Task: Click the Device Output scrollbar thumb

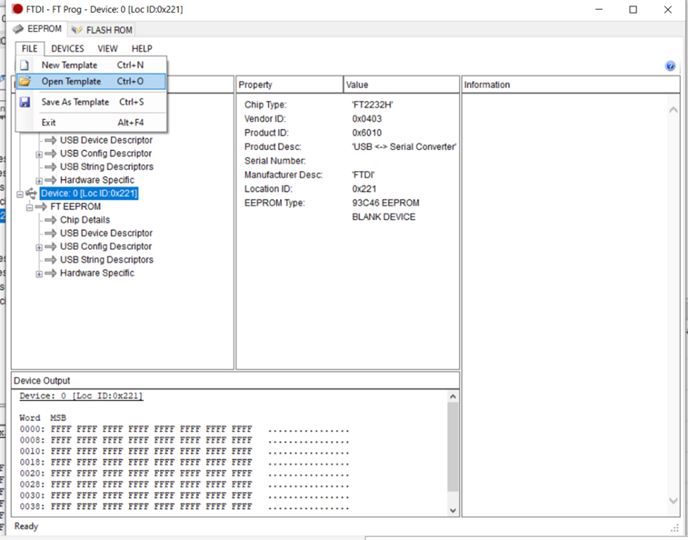Action: tap(453, 447)
